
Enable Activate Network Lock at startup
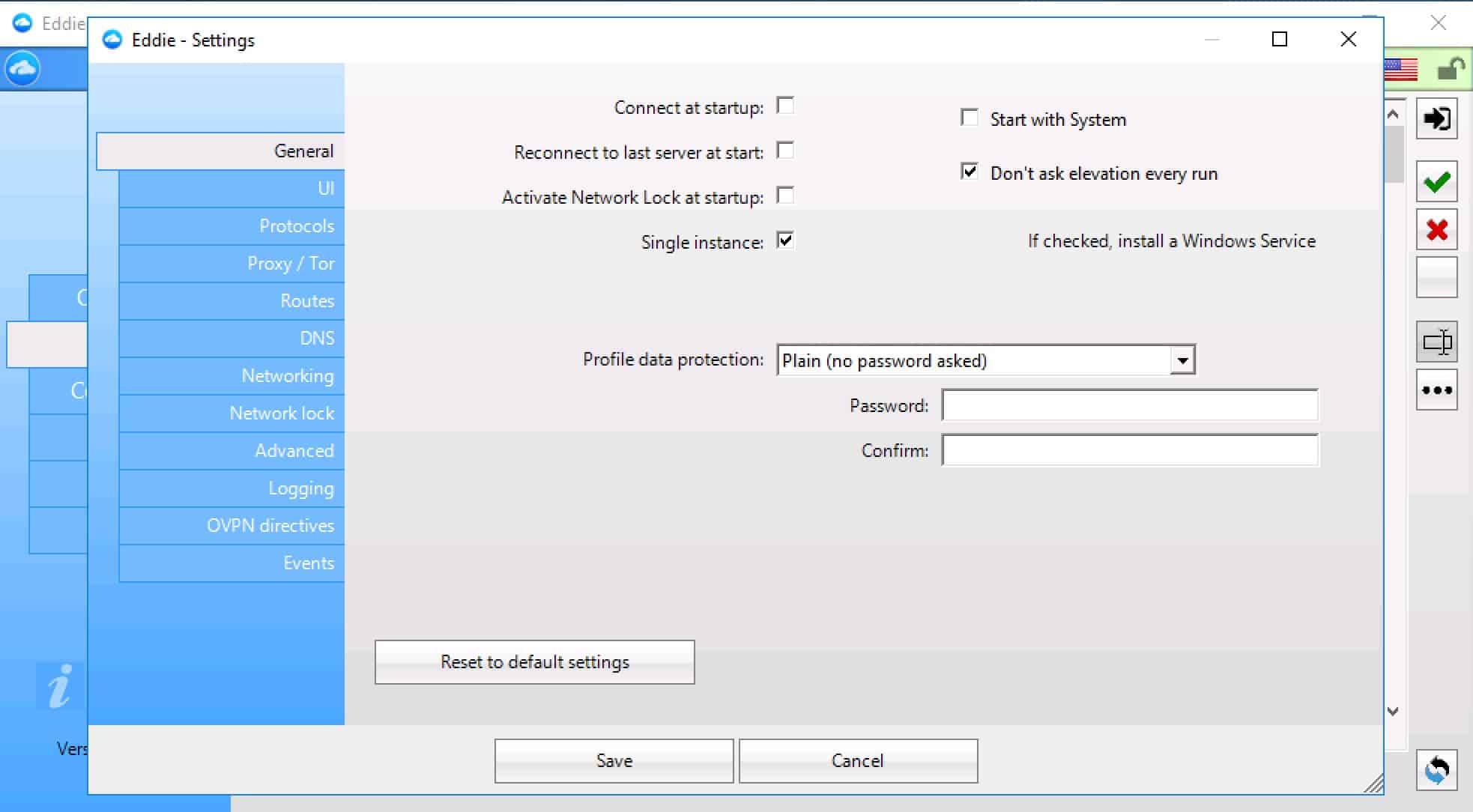tap(785, 196)
